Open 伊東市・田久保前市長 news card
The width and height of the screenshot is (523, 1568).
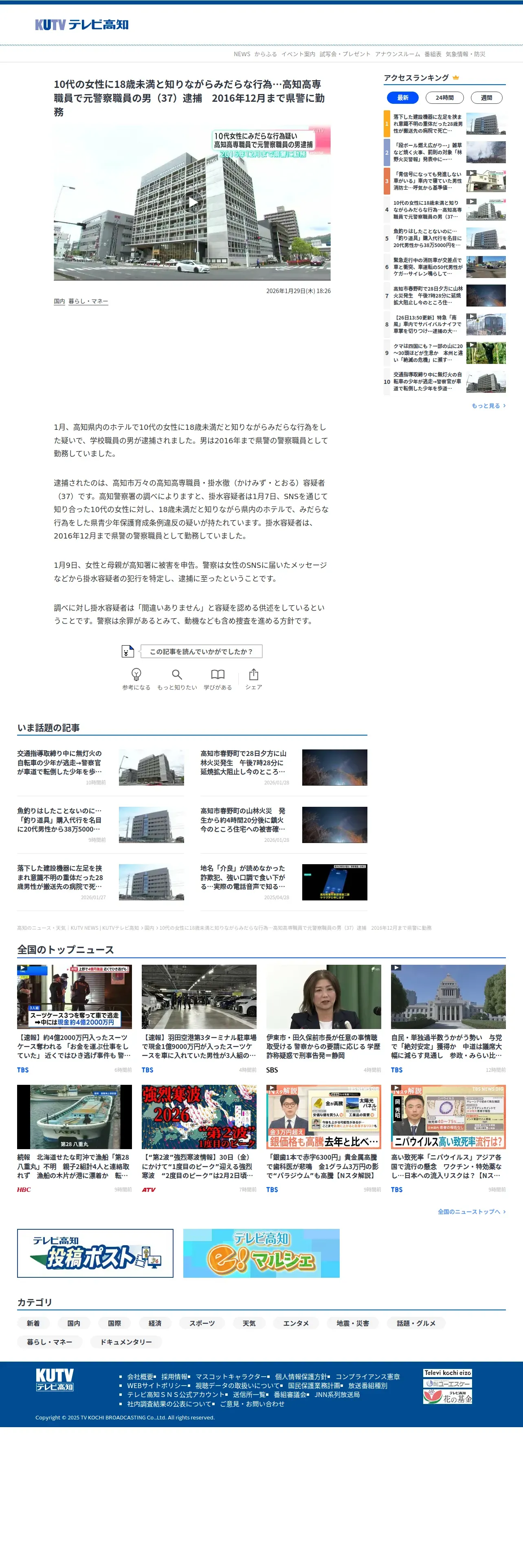pos(323,1019)
